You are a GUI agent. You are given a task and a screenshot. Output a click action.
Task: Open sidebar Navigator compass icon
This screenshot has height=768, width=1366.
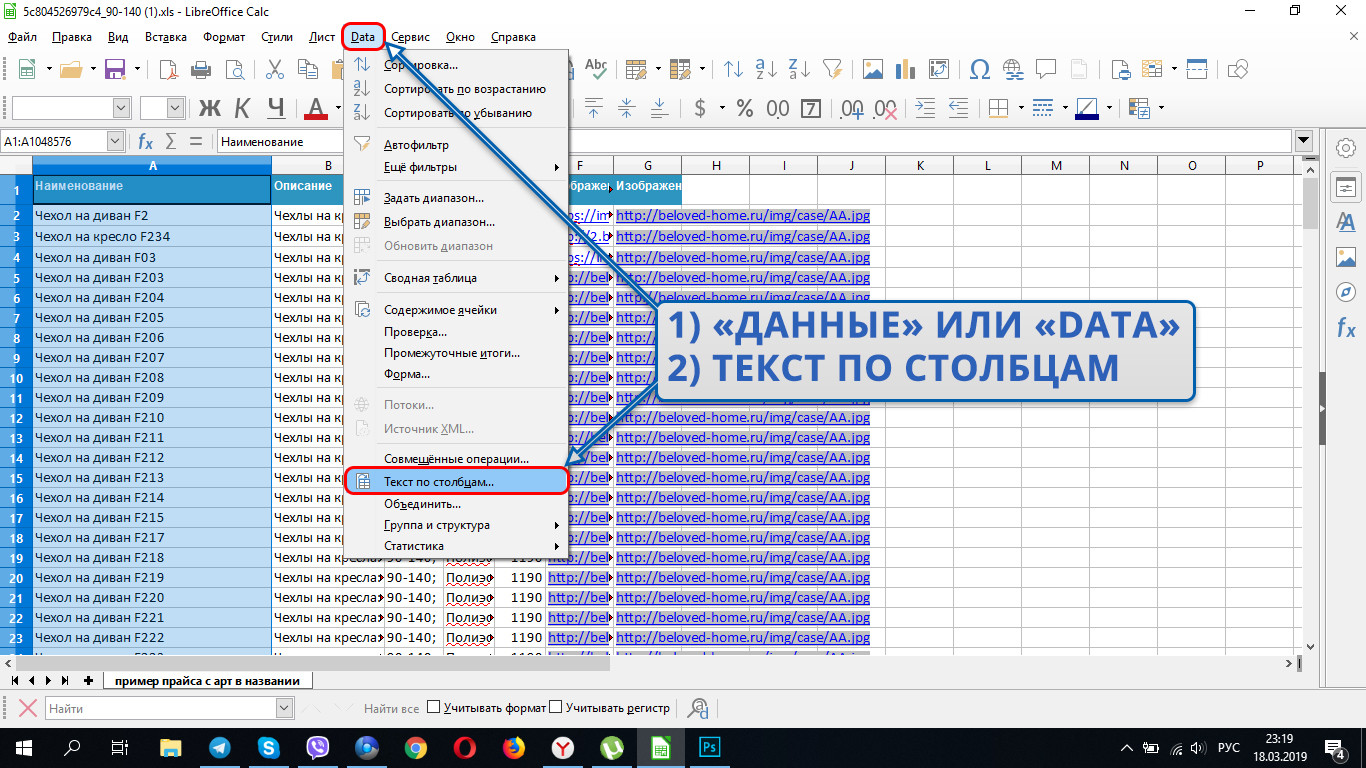pyautogui.click(x=1346, y=292)
